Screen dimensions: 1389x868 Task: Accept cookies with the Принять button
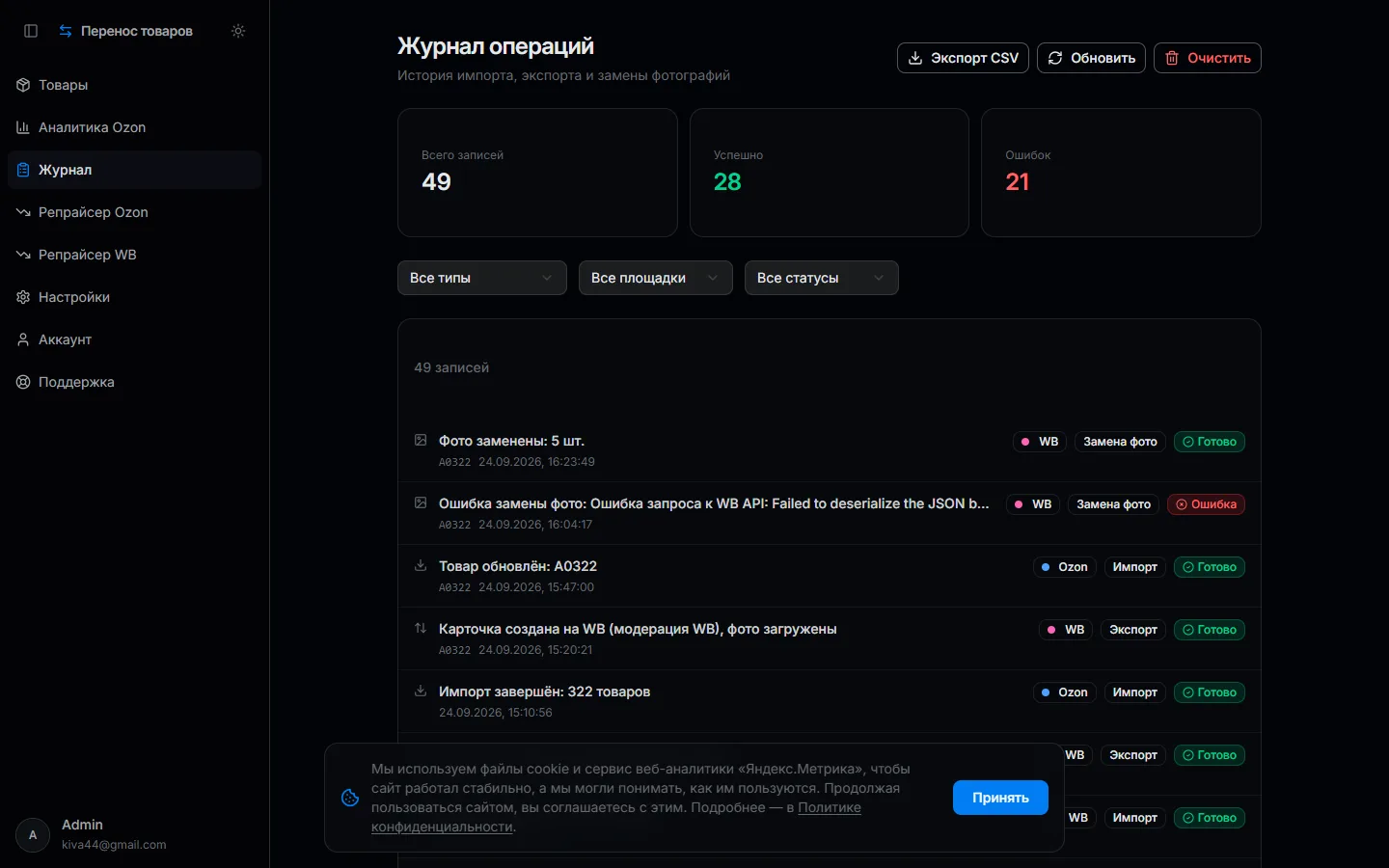coord(1000,798)
